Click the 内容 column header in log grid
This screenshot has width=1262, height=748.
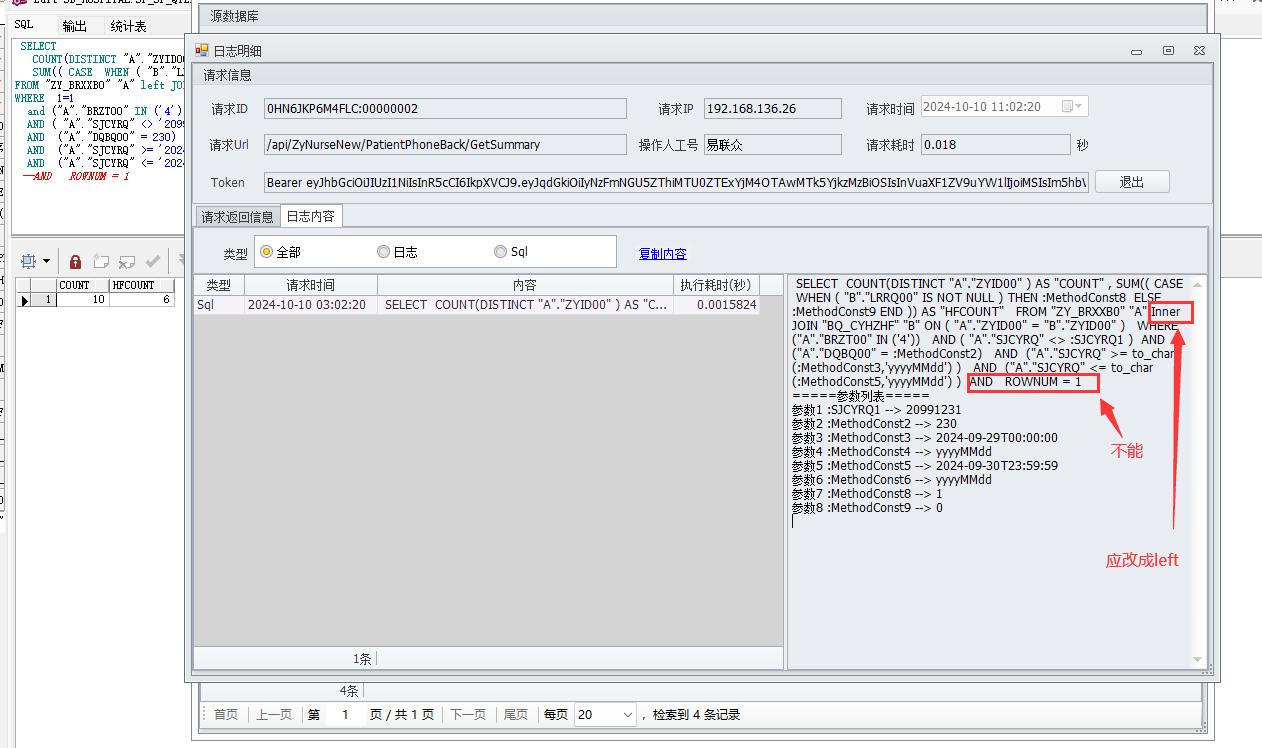pos(525,285)
